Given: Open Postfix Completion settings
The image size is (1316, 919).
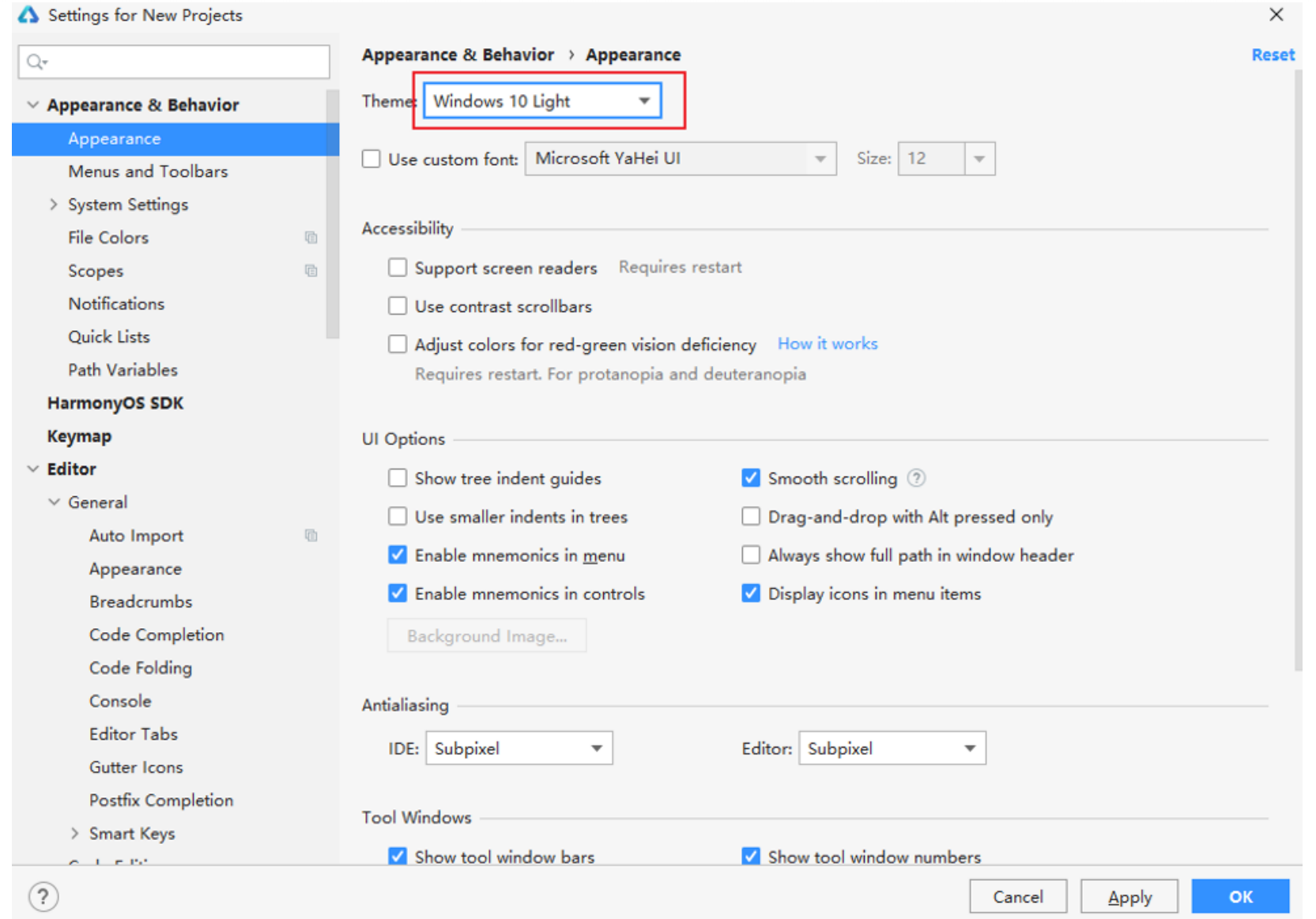Looking at the screenshot, I should point(161,800).
